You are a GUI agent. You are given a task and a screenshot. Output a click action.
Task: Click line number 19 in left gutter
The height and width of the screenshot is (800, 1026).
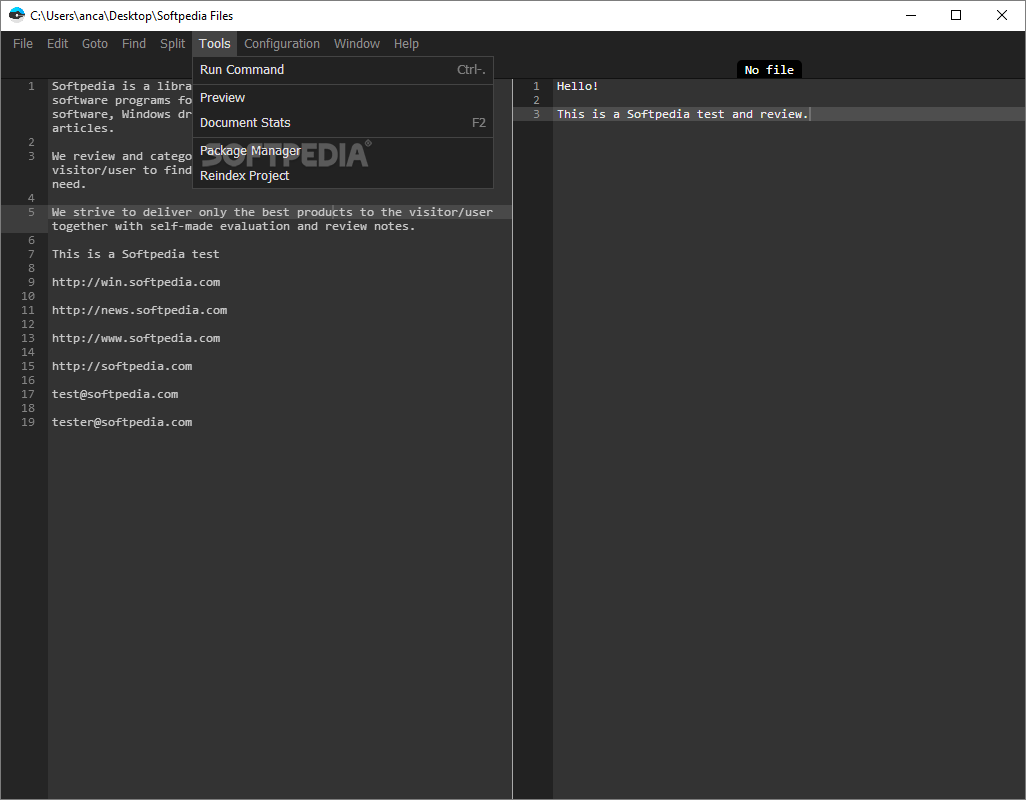tap(28, 423)
